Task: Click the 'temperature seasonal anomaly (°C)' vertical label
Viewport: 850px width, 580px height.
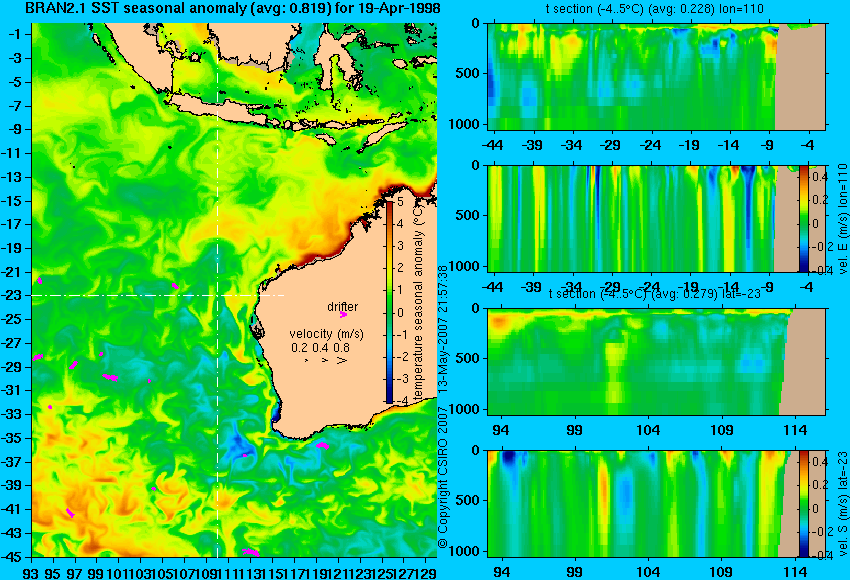Action: [418, 302]
